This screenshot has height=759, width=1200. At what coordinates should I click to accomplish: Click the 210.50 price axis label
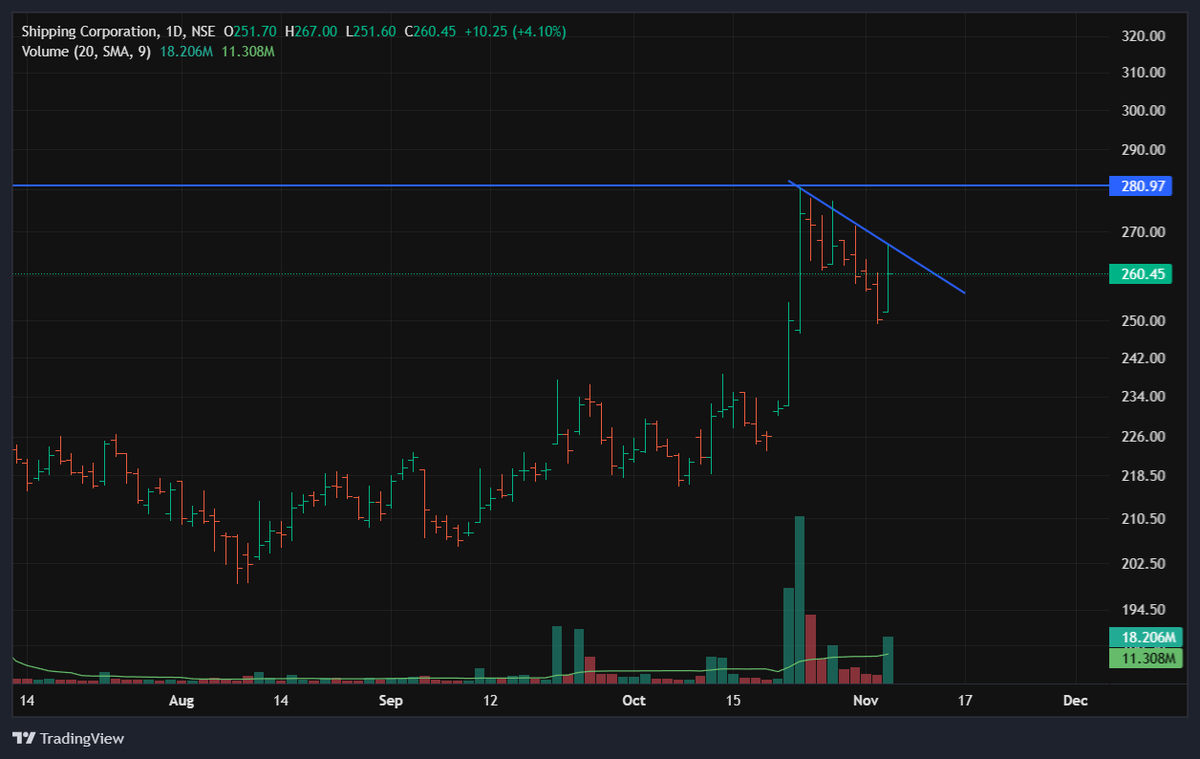tap(1144, 519)
